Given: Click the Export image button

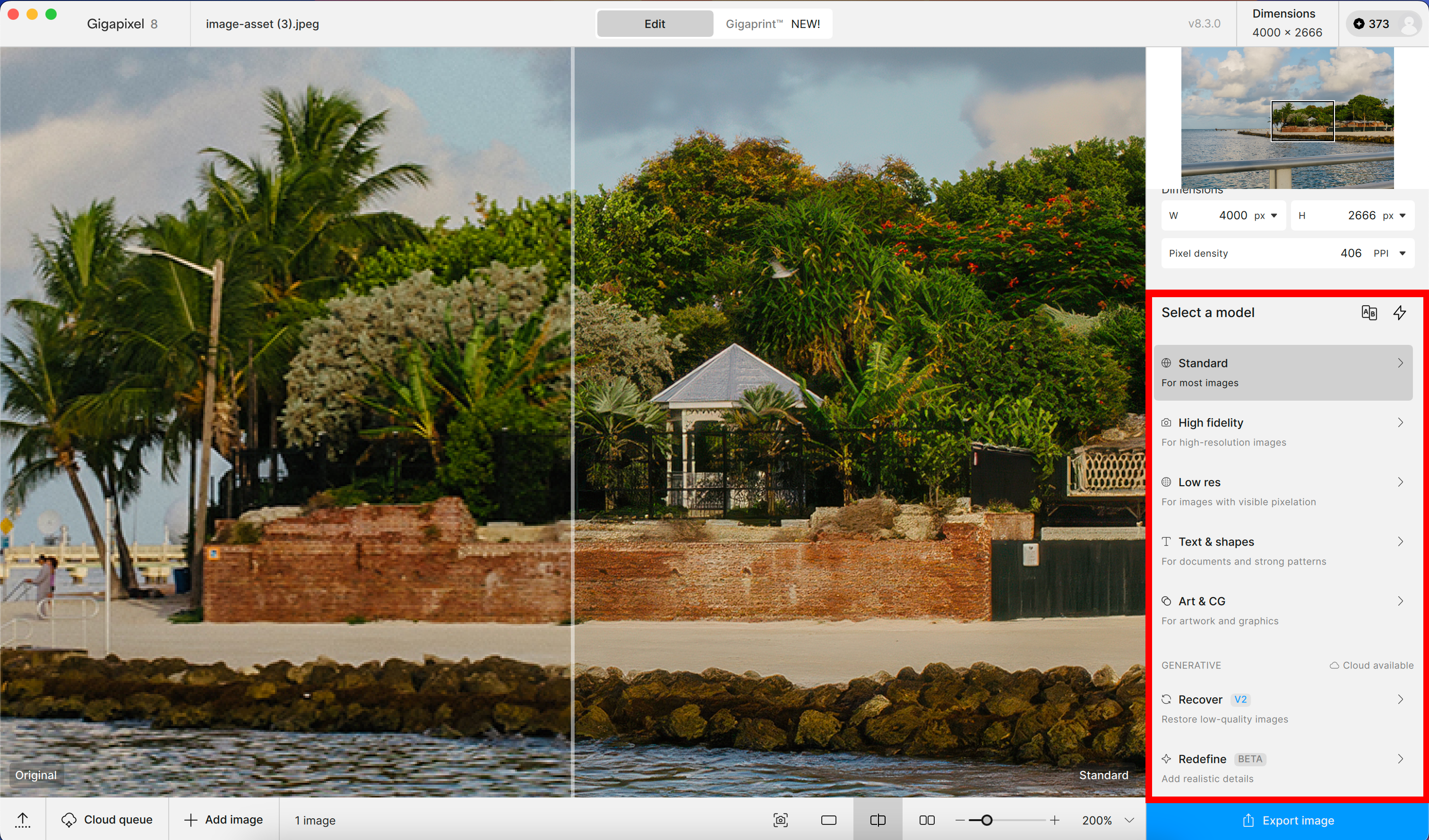Looking at the screenshot, I should coord(1287,820).
